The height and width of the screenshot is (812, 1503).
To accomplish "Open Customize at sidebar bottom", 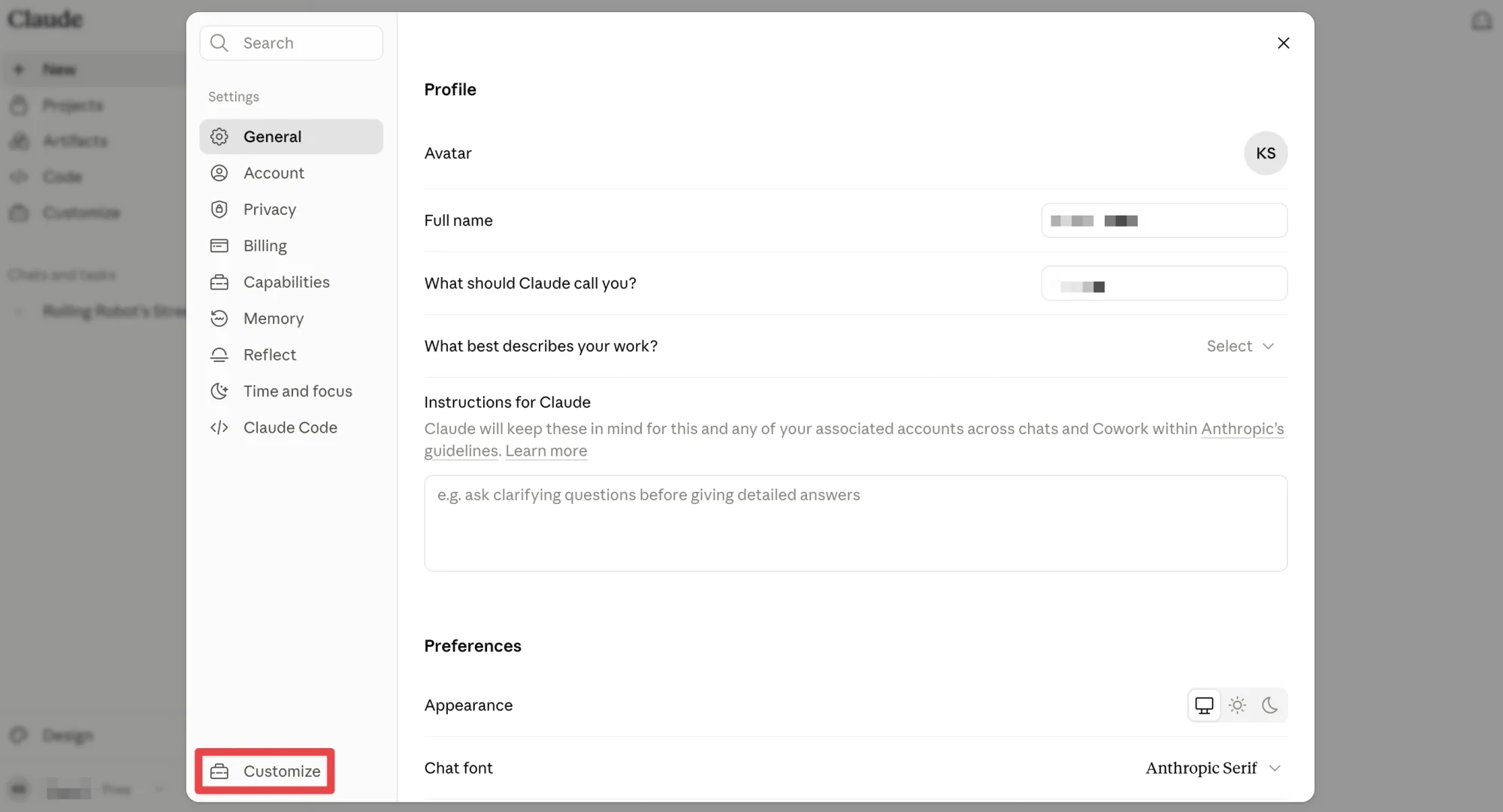I will pos(265,771).
